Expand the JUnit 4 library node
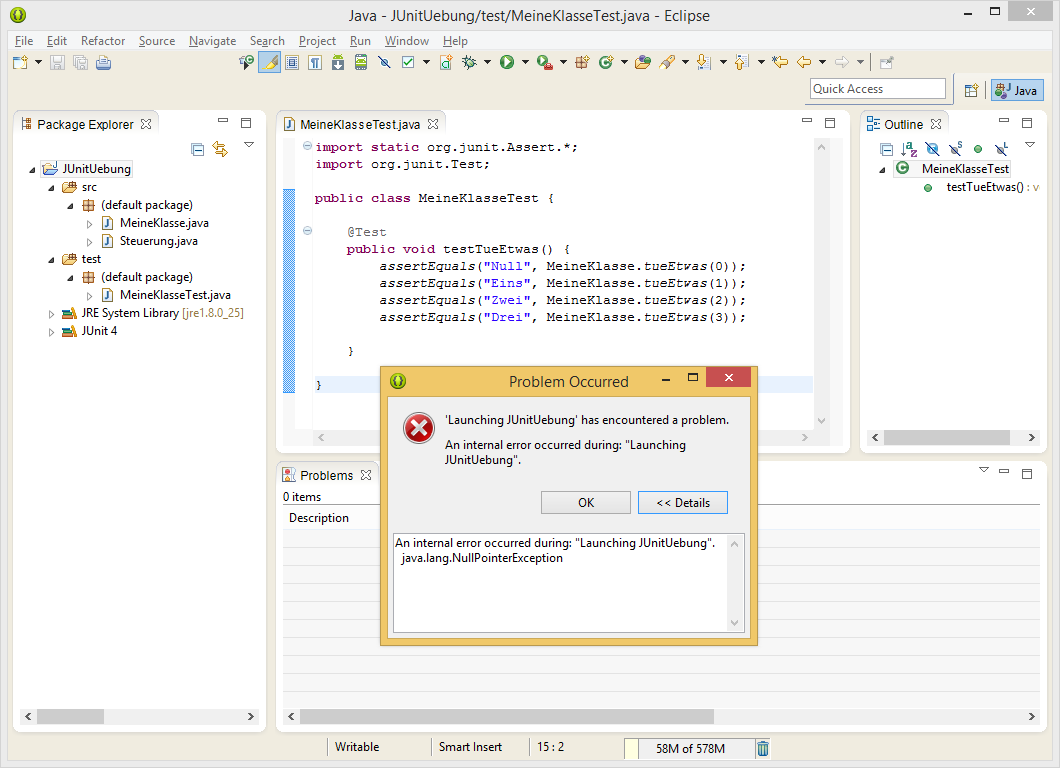 51,332
